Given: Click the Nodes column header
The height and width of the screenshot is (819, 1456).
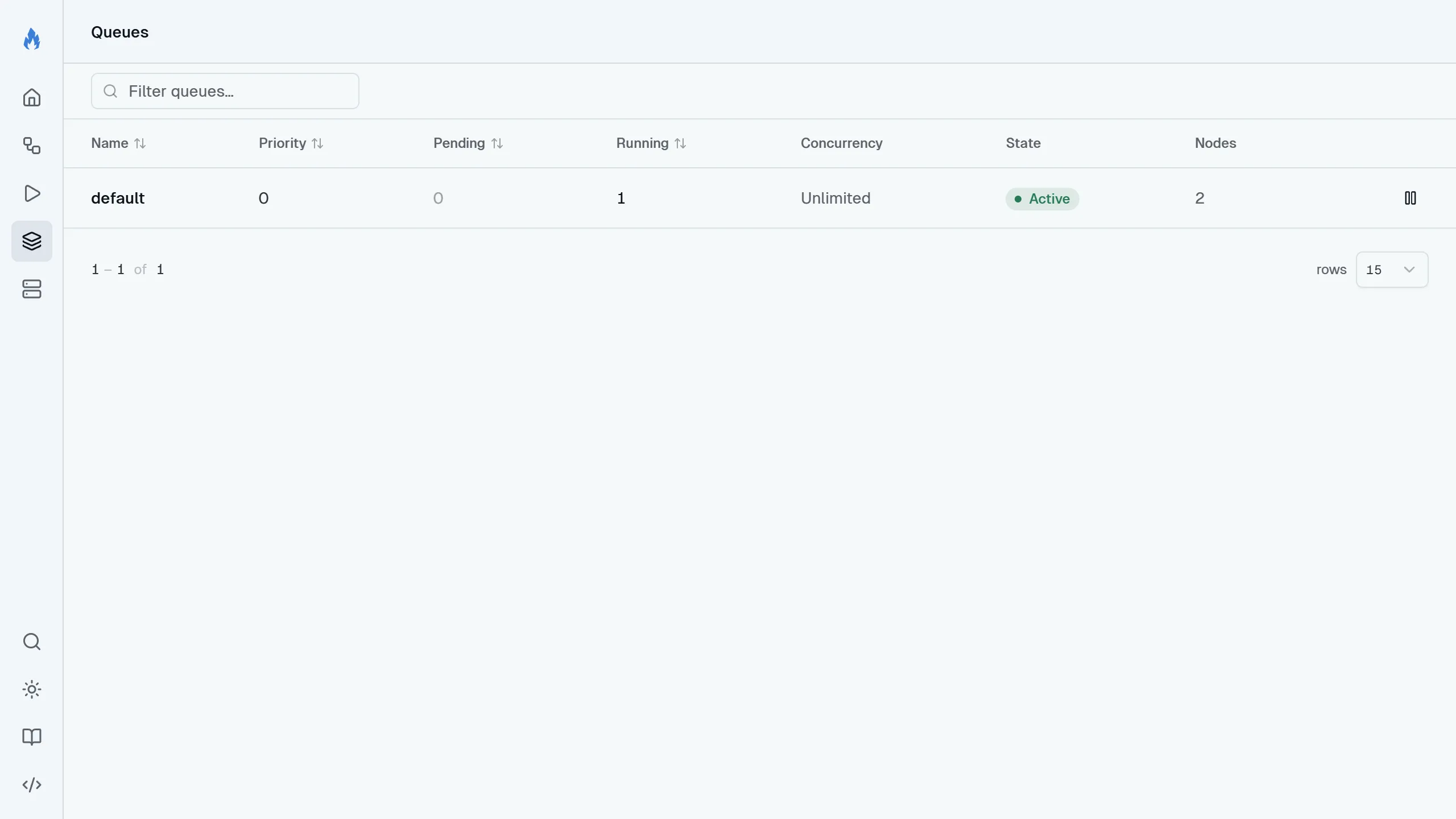Looking at the screenshot, I should coord(1215,143).
